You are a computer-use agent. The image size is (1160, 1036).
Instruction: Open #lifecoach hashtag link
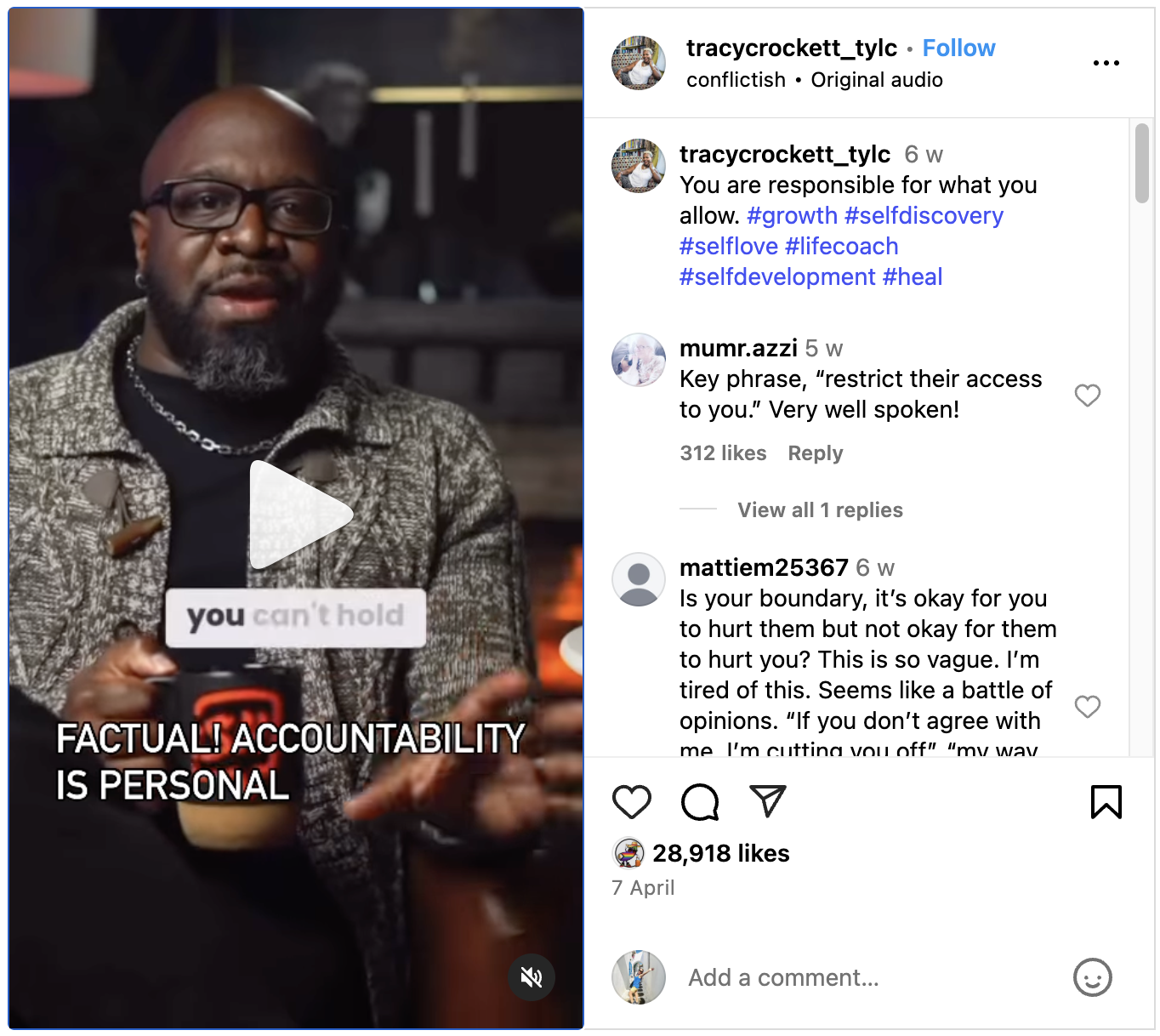coord(842,246)
